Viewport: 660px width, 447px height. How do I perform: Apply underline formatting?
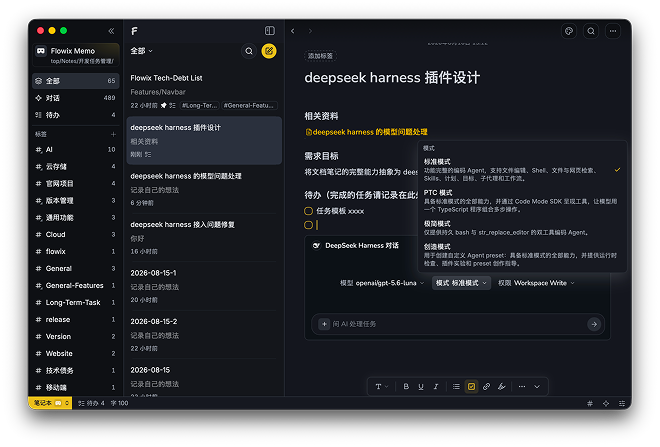pos(421,386)
